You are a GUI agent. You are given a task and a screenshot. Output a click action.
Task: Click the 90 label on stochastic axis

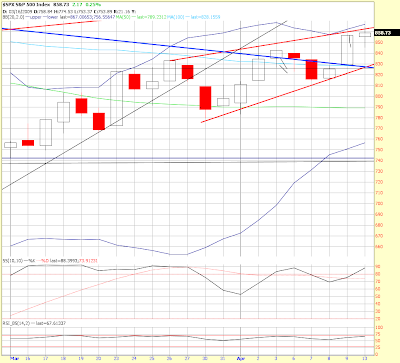pos(378,267)
